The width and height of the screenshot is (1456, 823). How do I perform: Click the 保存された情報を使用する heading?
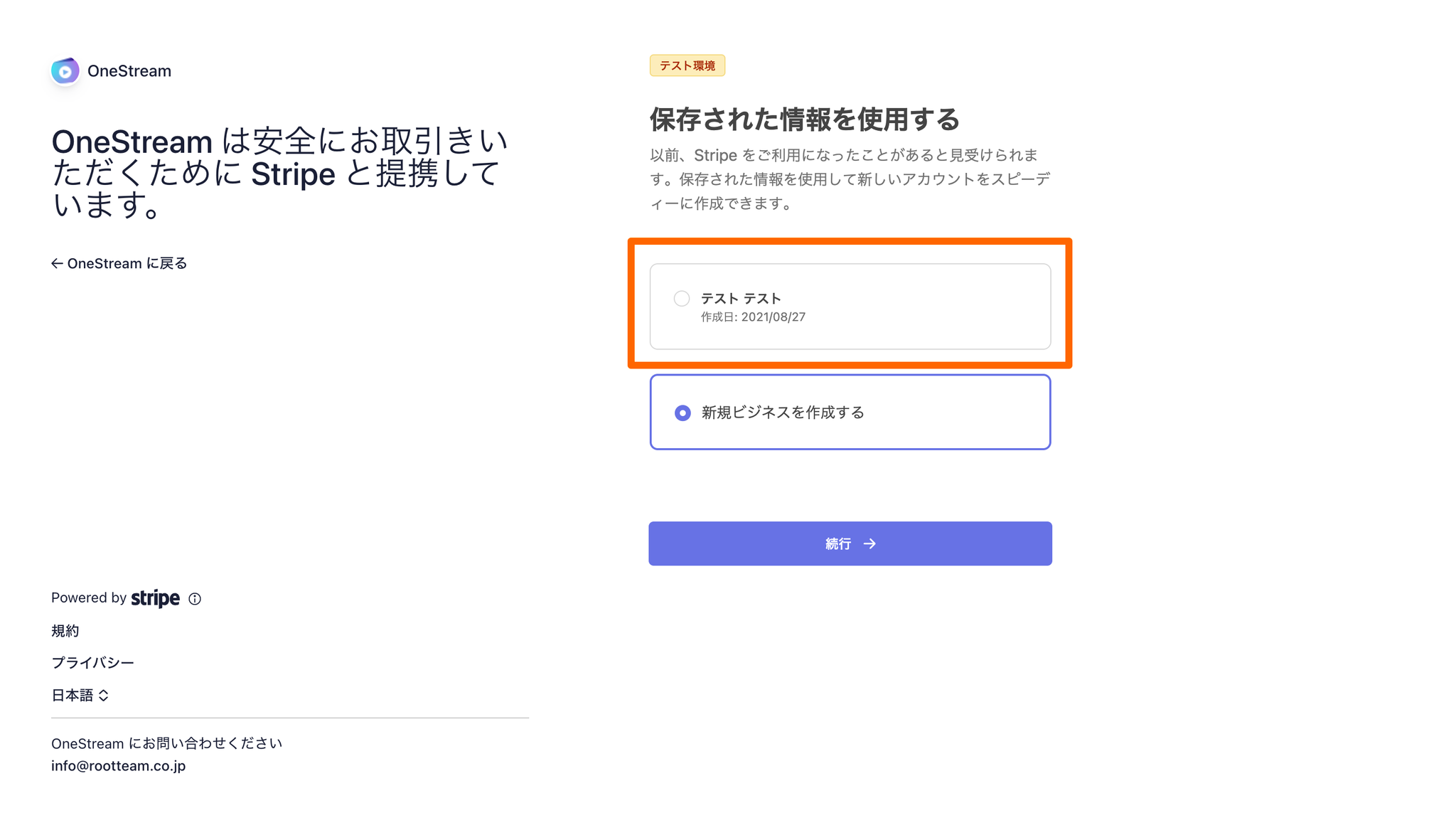pyautogui.click(x=805, y=120)
